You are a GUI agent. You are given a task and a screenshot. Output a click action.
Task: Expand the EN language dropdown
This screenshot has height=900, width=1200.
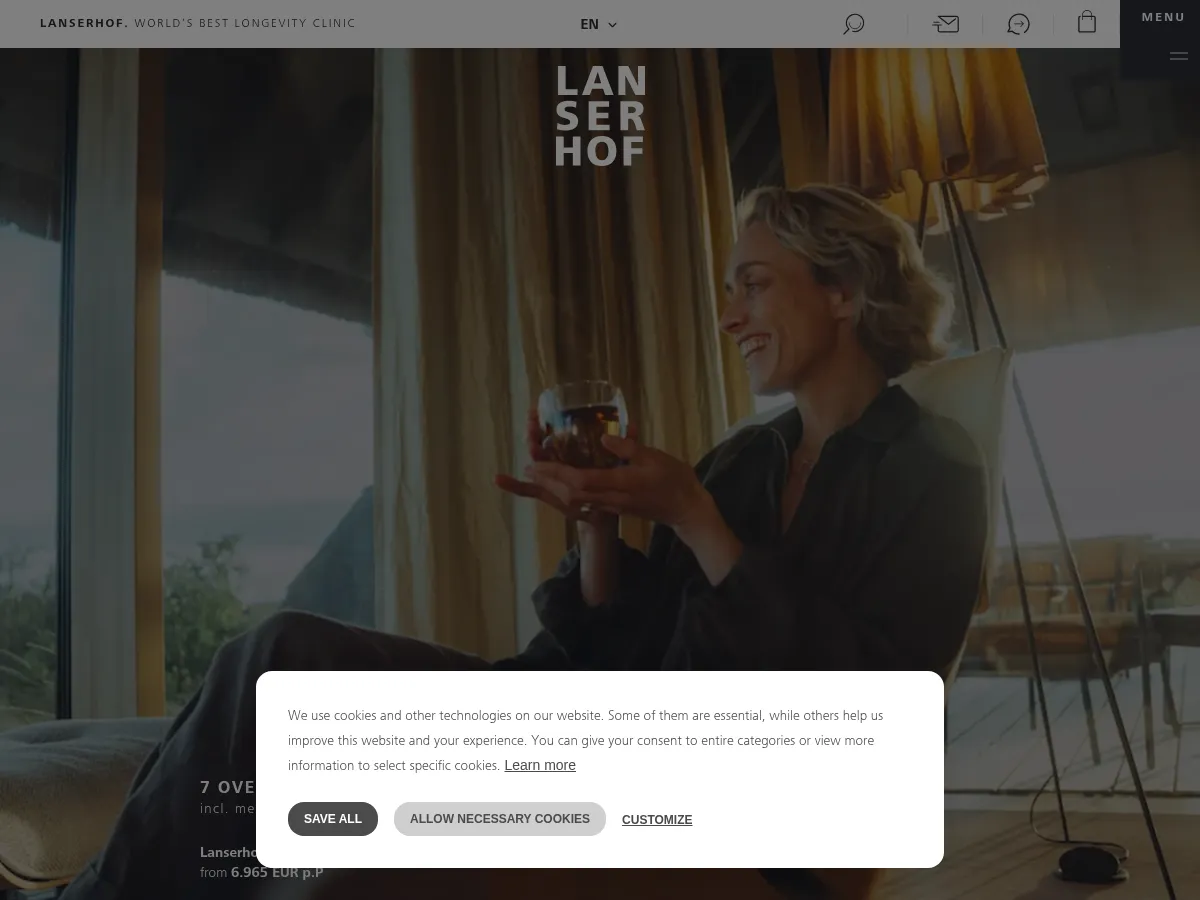[598, 24]
